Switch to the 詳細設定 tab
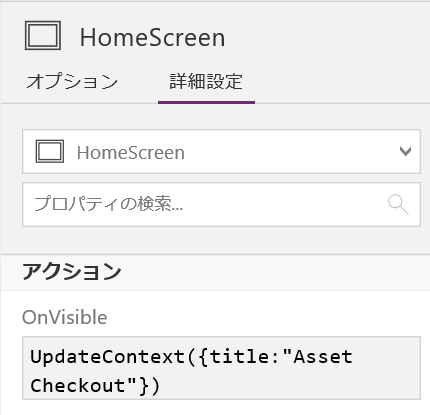430x415 pixels. pos(206,81)
